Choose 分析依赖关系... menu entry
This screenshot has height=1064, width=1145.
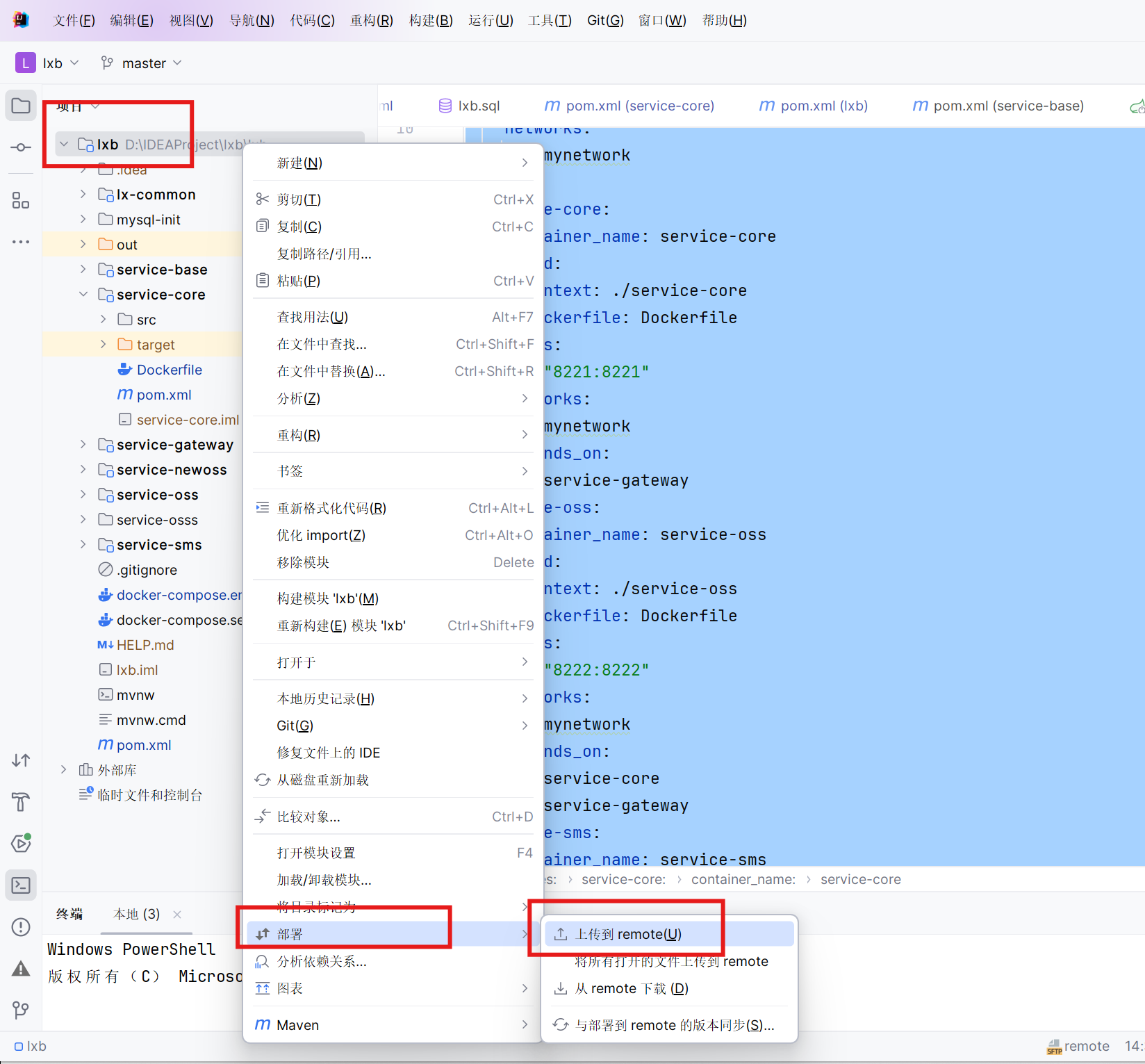[393, 961]
